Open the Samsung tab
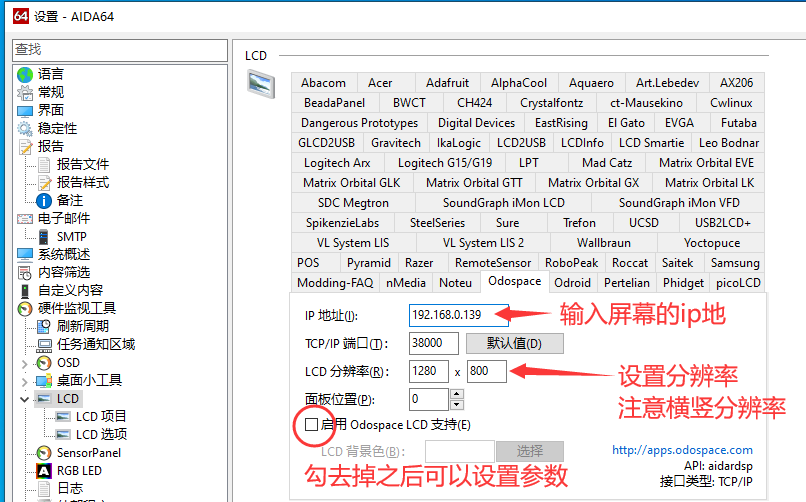This screenshot has height=502, width=806. click(x=735, y=263)
